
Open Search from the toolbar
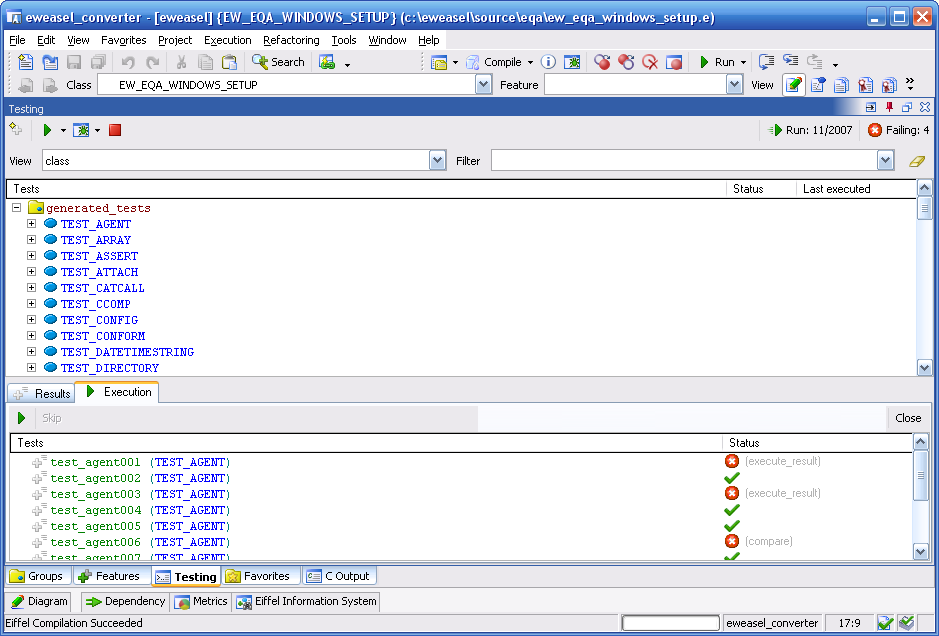click(278, 62)
